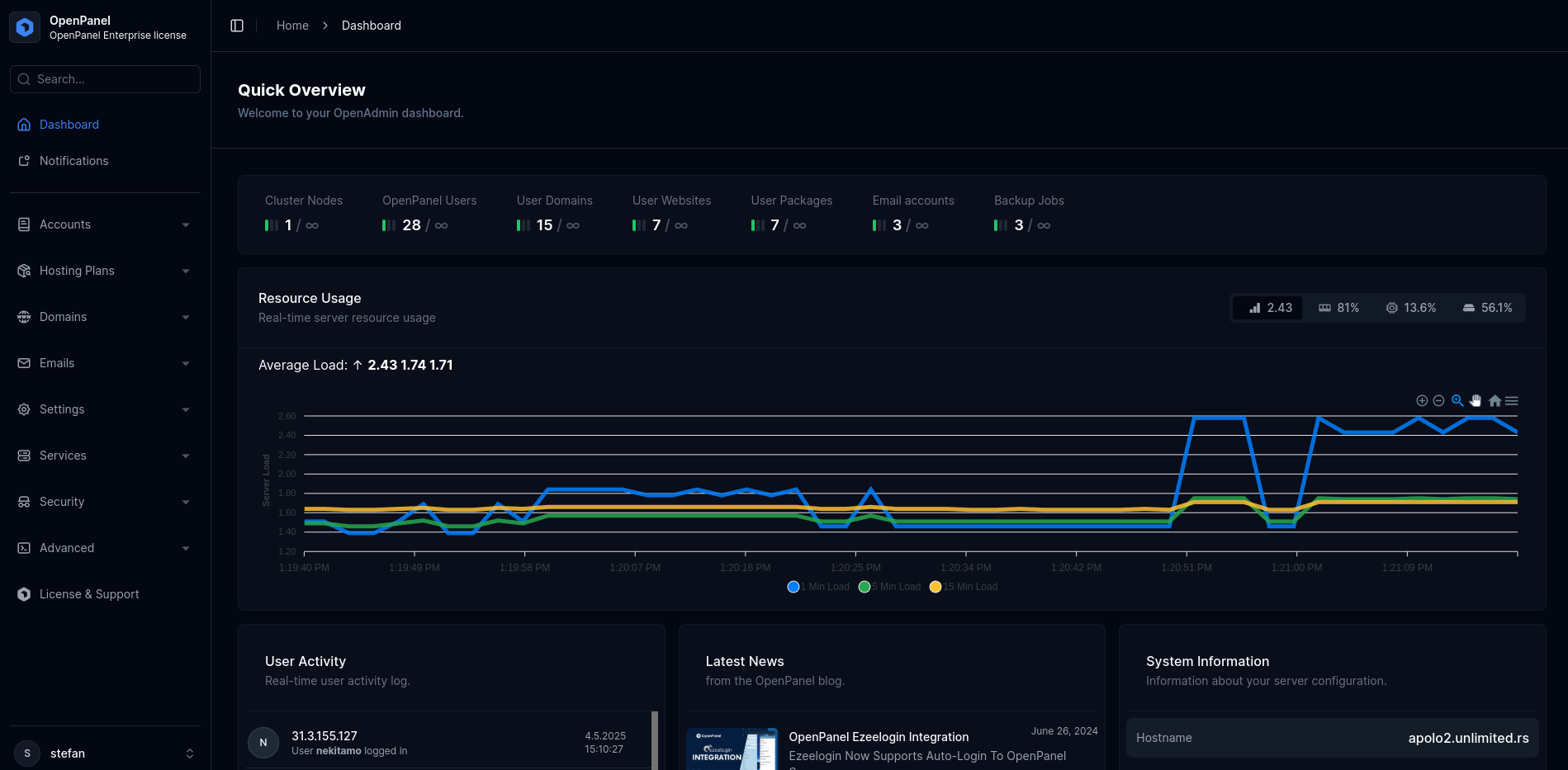Activate the chart panning hand tool
Image resolution: width=1568 pixels, height=770 pixels.
point(1476,401)
